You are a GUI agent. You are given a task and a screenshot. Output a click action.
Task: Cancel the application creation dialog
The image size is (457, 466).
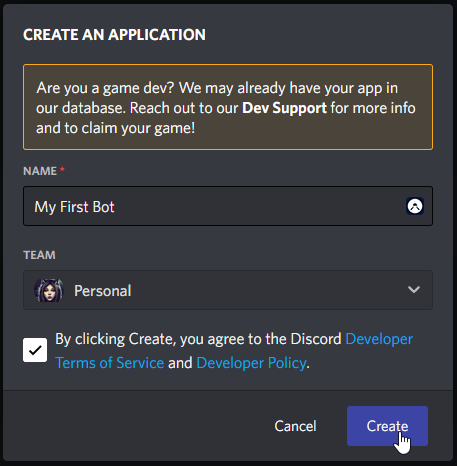[x=295, y=426]
